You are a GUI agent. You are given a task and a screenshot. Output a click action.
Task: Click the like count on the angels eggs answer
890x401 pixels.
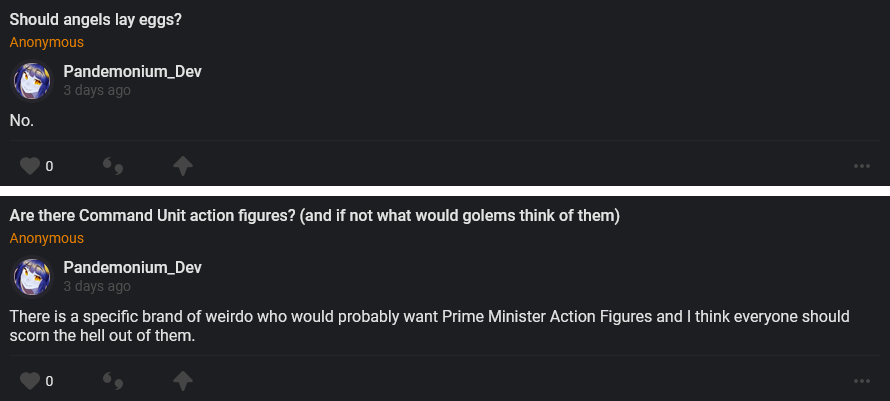click(x=49, y=166)
